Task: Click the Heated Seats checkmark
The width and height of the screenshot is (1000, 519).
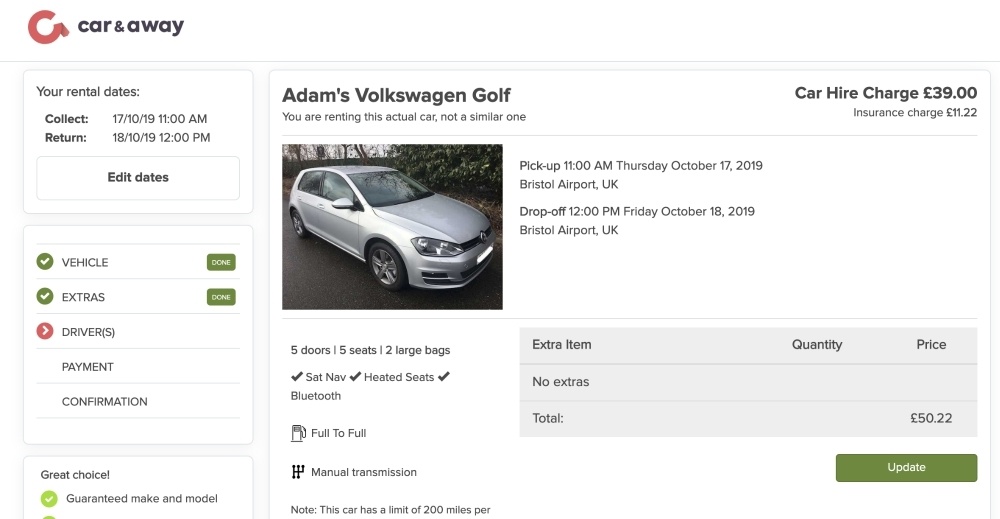Action: coord(355,377)
